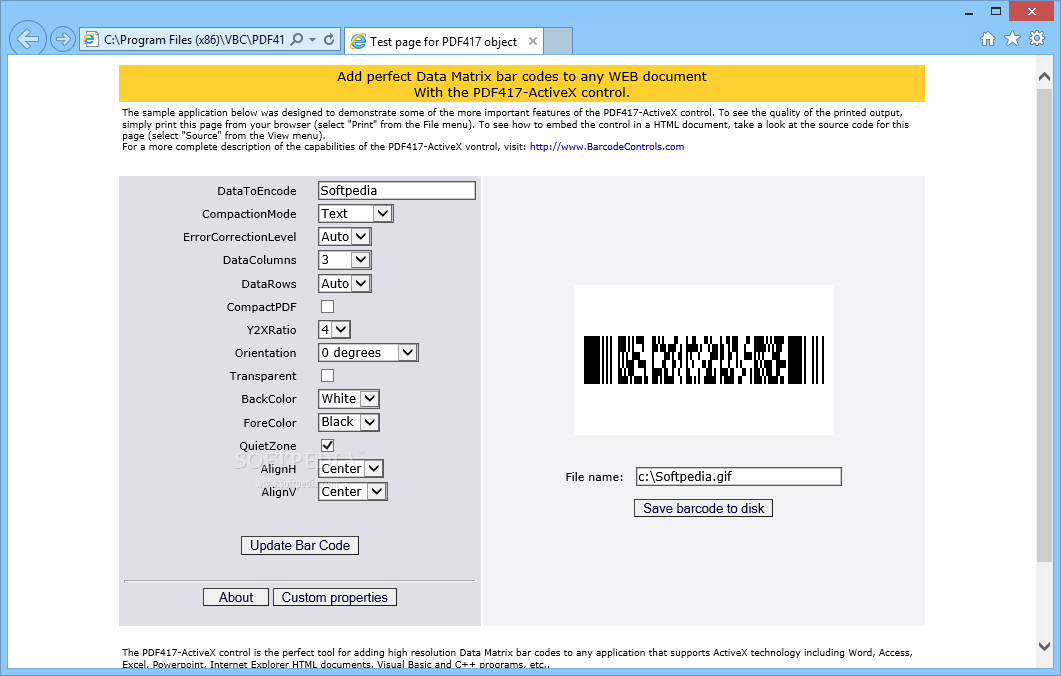
Task: Click the scrollbar down arrow
Action: pos(1044,646)
